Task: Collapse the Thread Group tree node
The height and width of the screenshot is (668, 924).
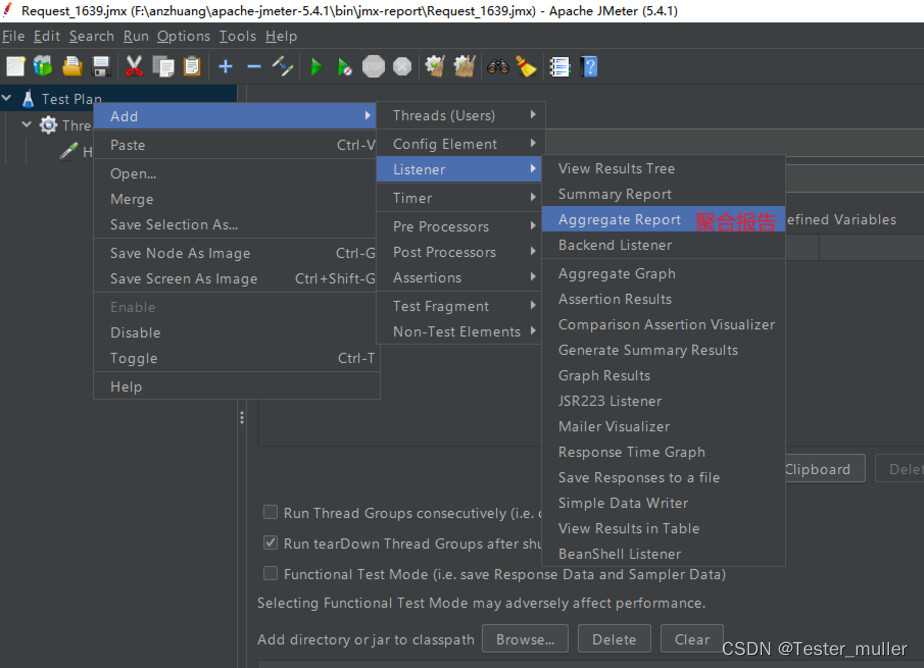Action: point(27,124)
